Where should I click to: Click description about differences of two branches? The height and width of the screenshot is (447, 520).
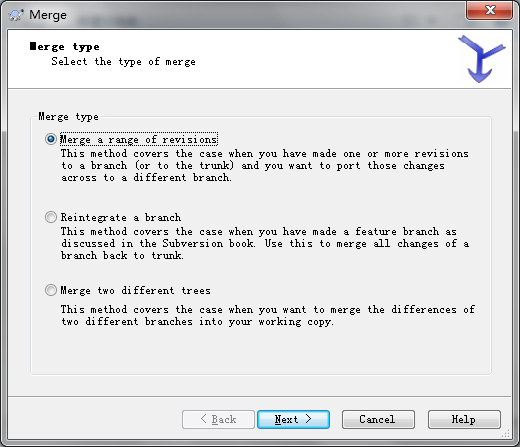[268, 315]
